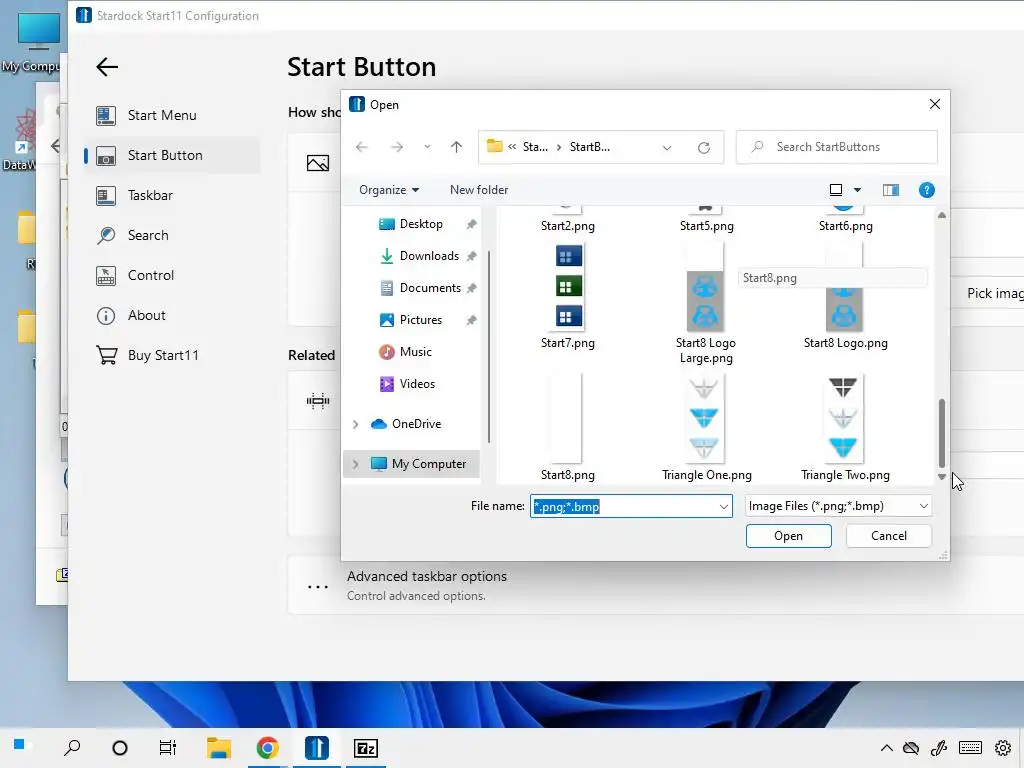This screenshot has height=768, width=1024.
Task: Select the Start8 Logo.png thumbnail
Action: [x=844, y=310]
